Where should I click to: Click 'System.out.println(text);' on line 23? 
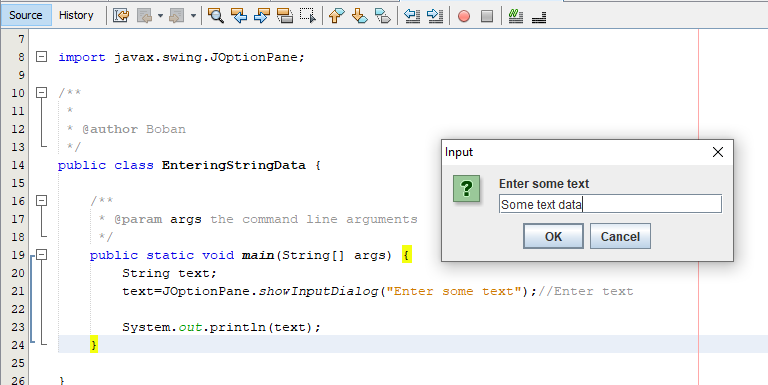(x=221, y=327)
